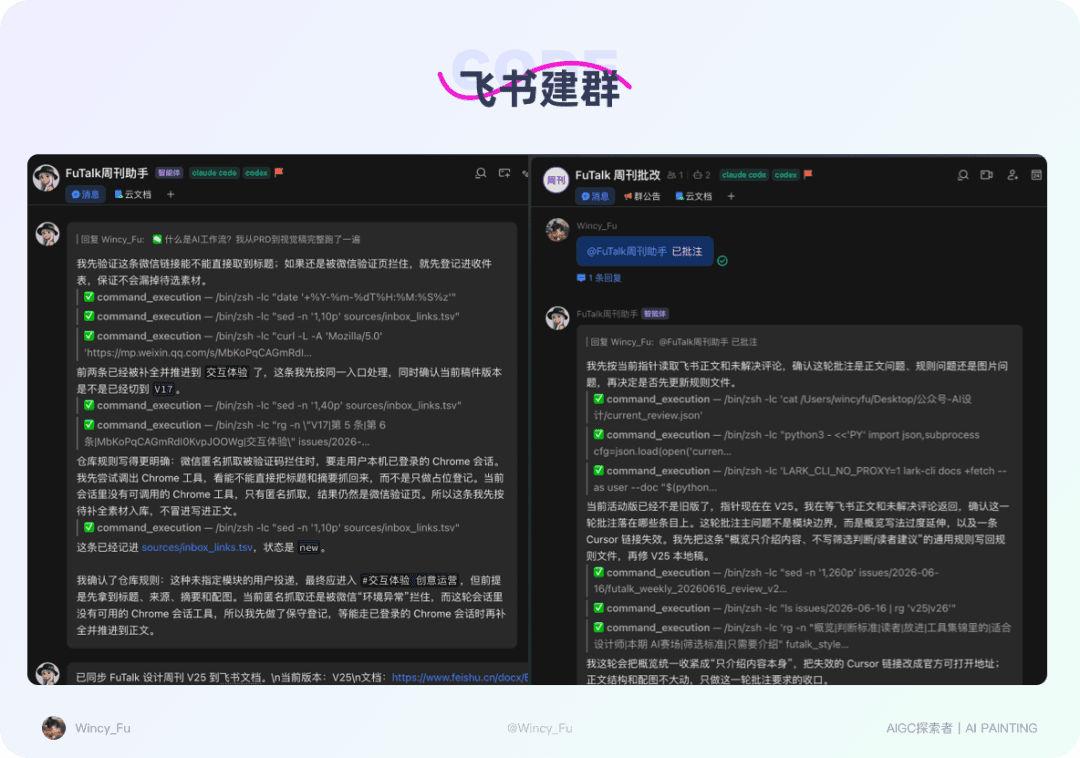The image size is (1080, 758).
Task: View member count in FuTalk 周刊批改 header
Action: 675,175
